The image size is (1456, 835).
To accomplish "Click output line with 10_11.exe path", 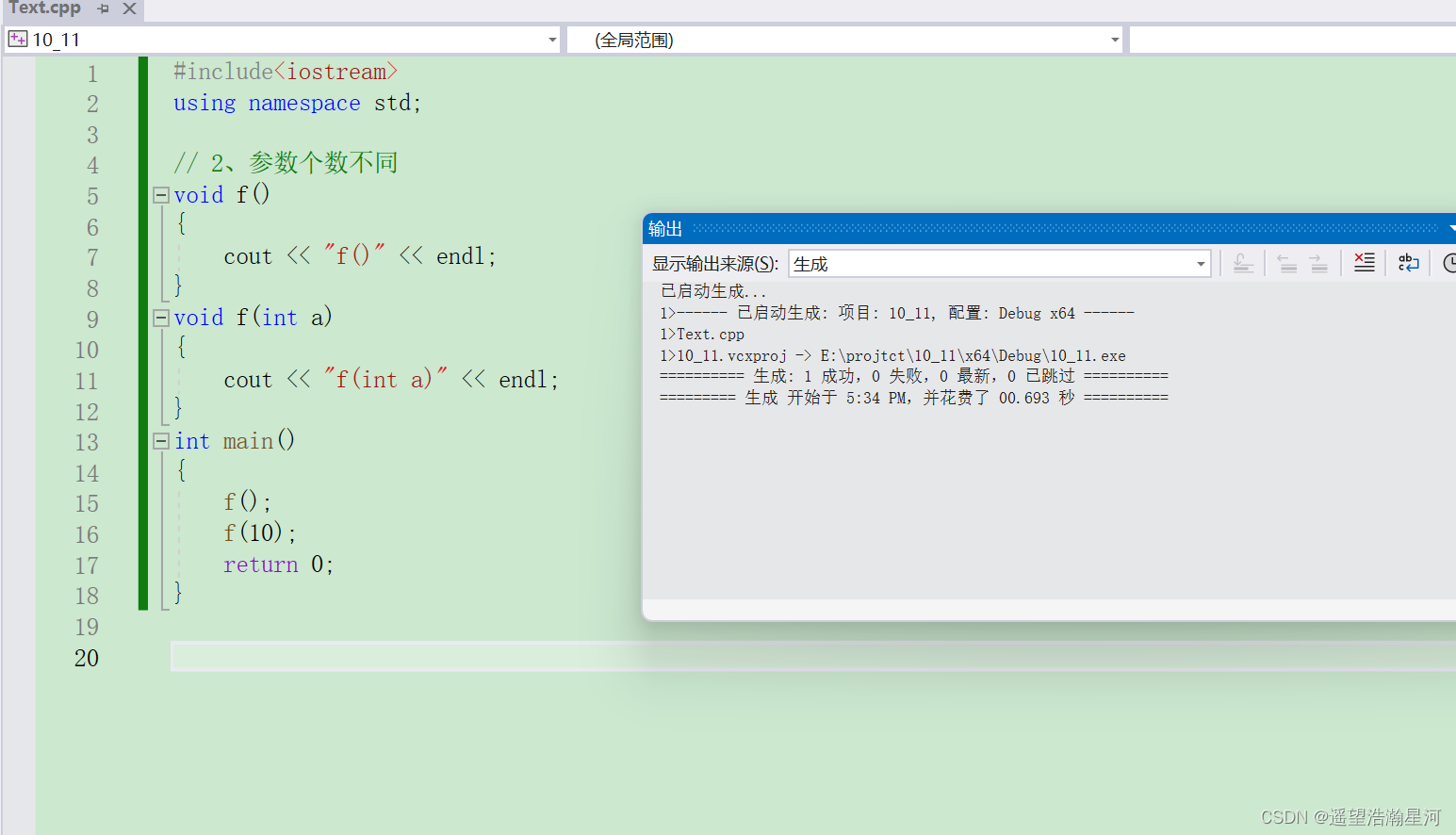I will pyautogui.click(x=892, y=356).
